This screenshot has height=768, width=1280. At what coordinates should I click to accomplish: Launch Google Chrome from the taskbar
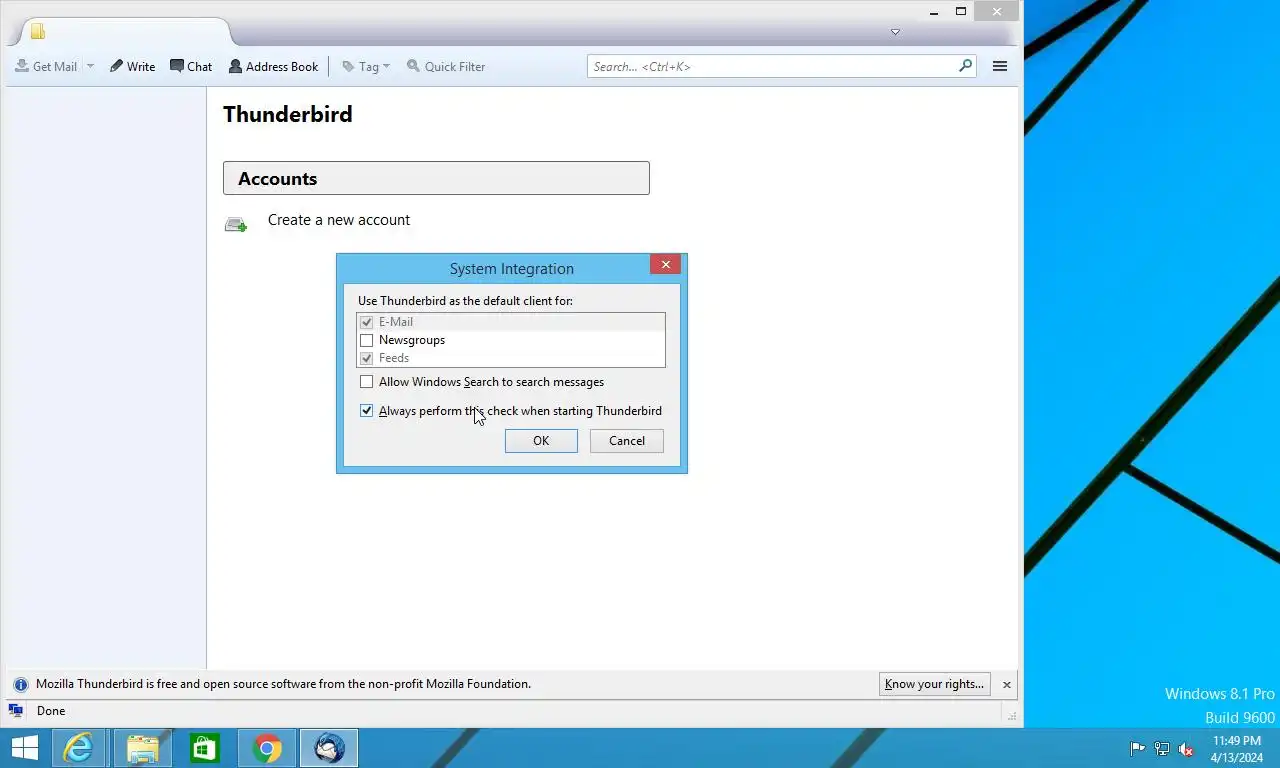click(x=267, y=748)
